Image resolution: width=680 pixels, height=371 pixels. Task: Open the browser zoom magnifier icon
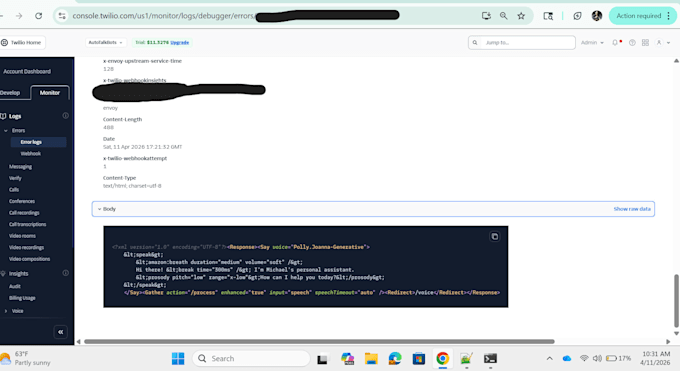[x=503, y=16]
